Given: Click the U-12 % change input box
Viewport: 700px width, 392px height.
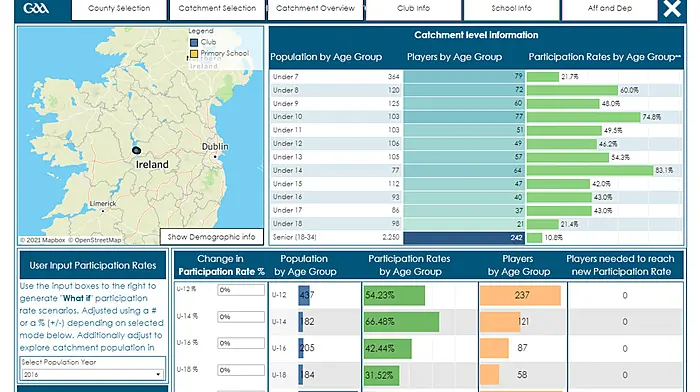Looking at the screenshot, I should pos(241,290).
